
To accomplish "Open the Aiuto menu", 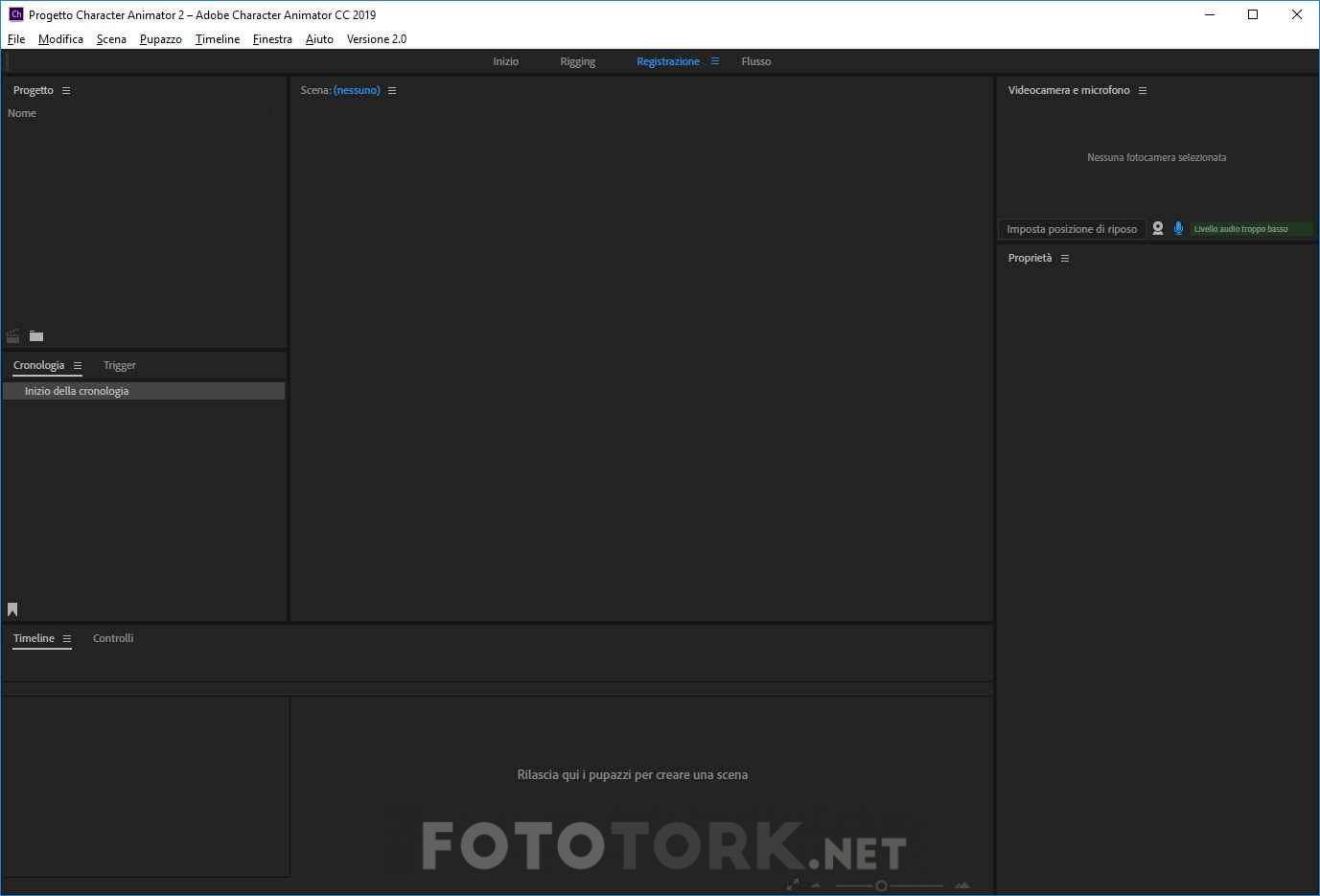I will (x=319, y=39).
